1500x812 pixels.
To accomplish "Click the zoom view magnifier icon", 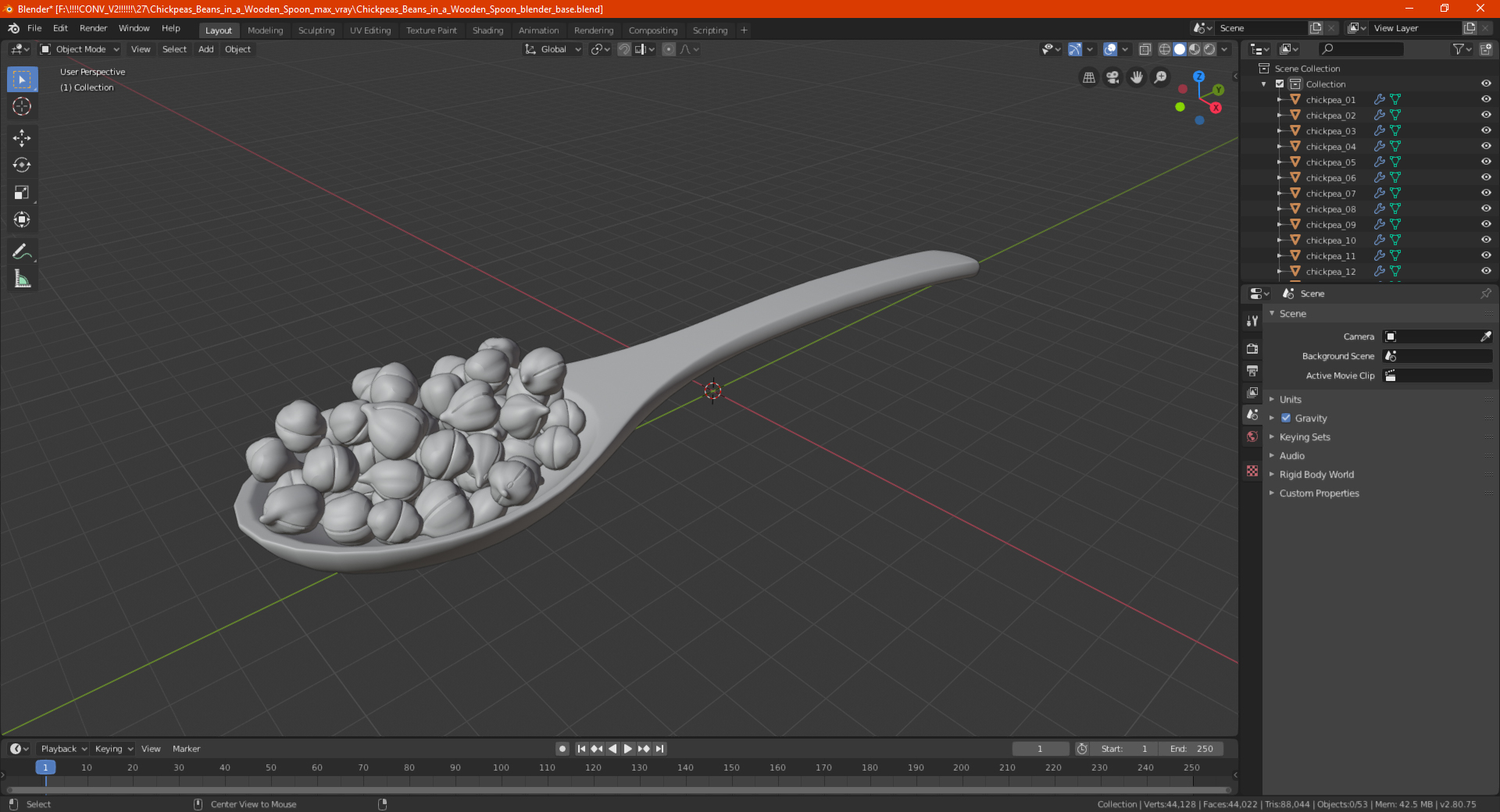I will pyautogui.click(x=1161, y=77).
